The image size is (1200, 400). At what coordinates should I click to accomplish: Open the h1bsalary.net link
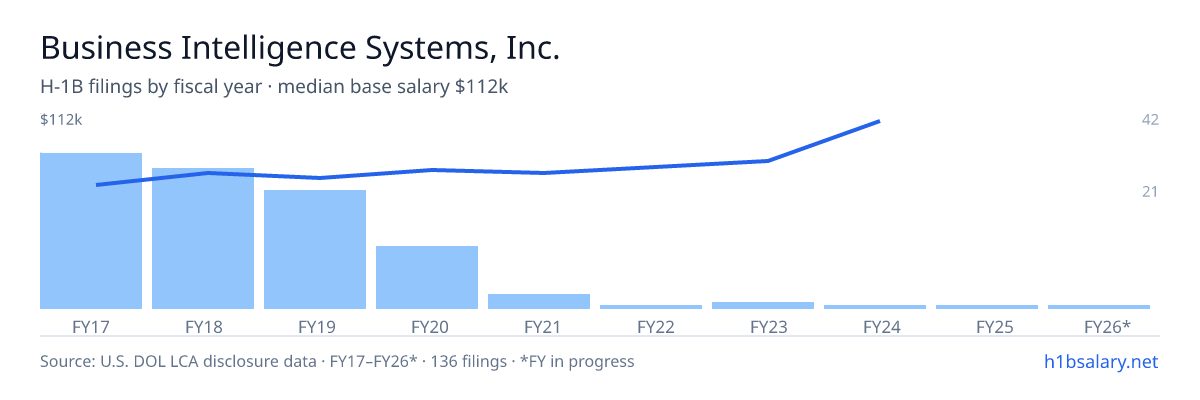[x=1101, y=361]
